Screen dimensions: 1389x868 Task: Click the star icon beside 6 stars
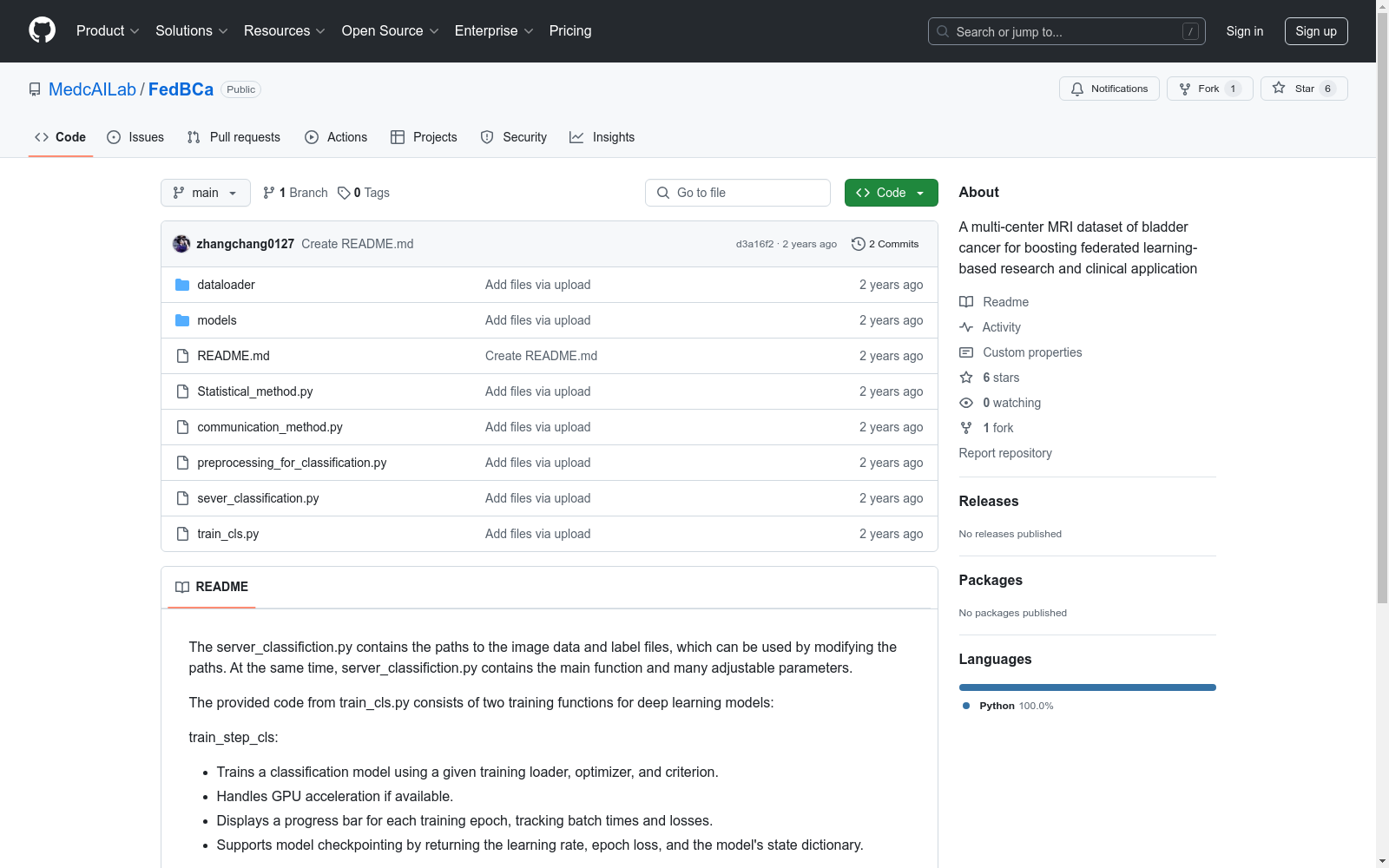tap(966, 378)
